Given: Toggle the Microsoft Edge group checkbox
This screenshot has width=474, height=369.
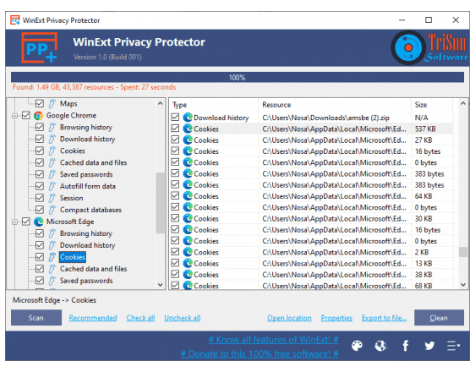Looking at the screenshot, I should pos(26,222).
